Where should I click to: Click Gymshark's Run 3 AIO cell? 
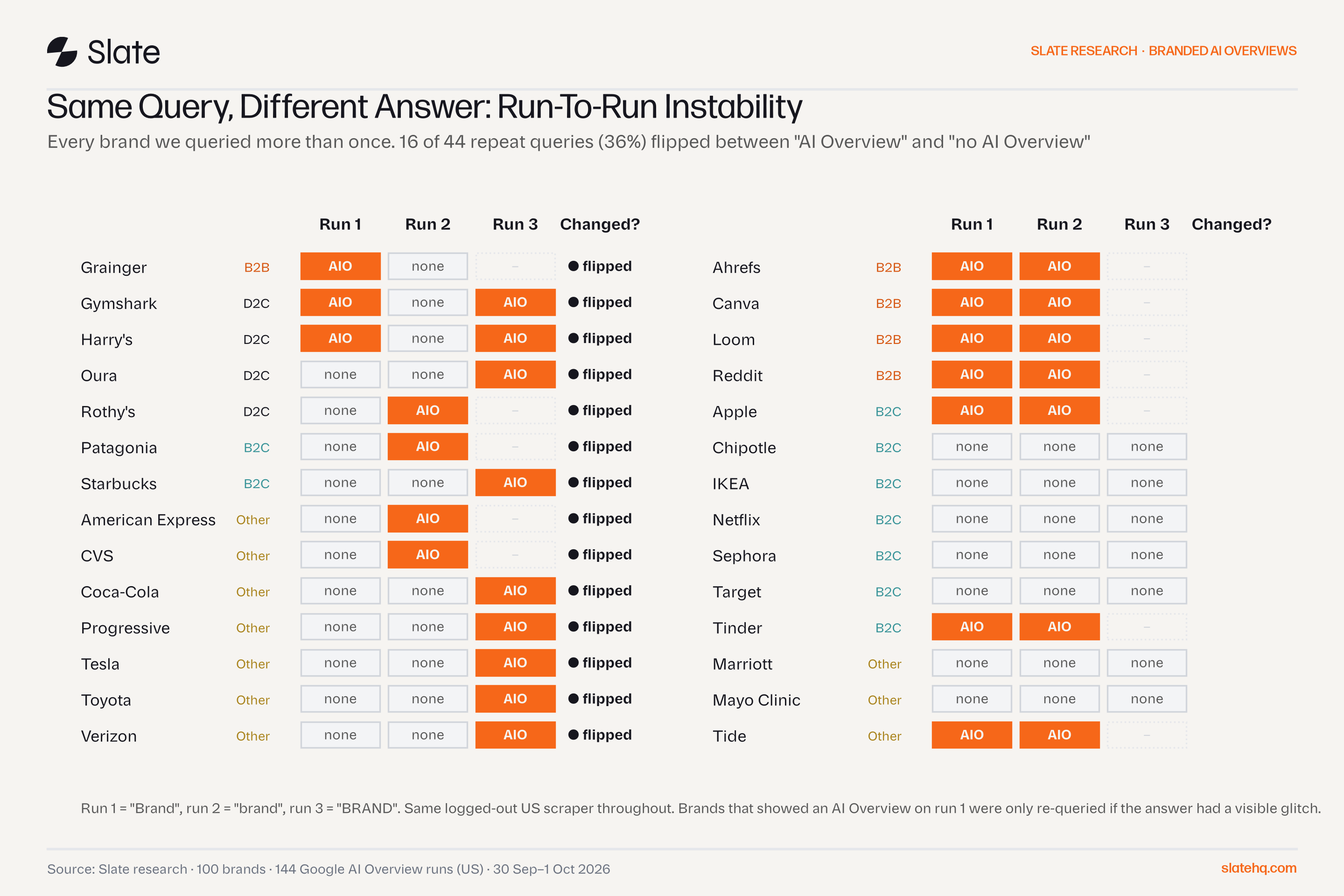[515, 302]
